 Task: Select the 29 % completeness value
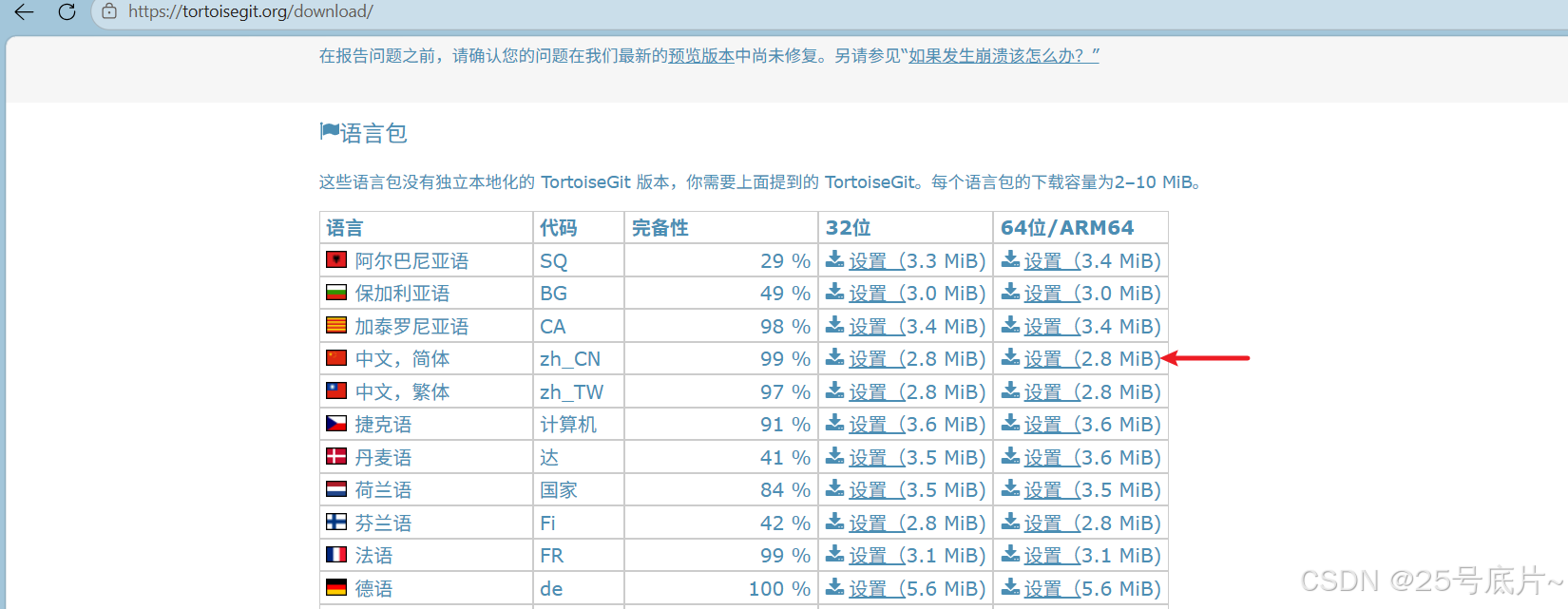785,261
